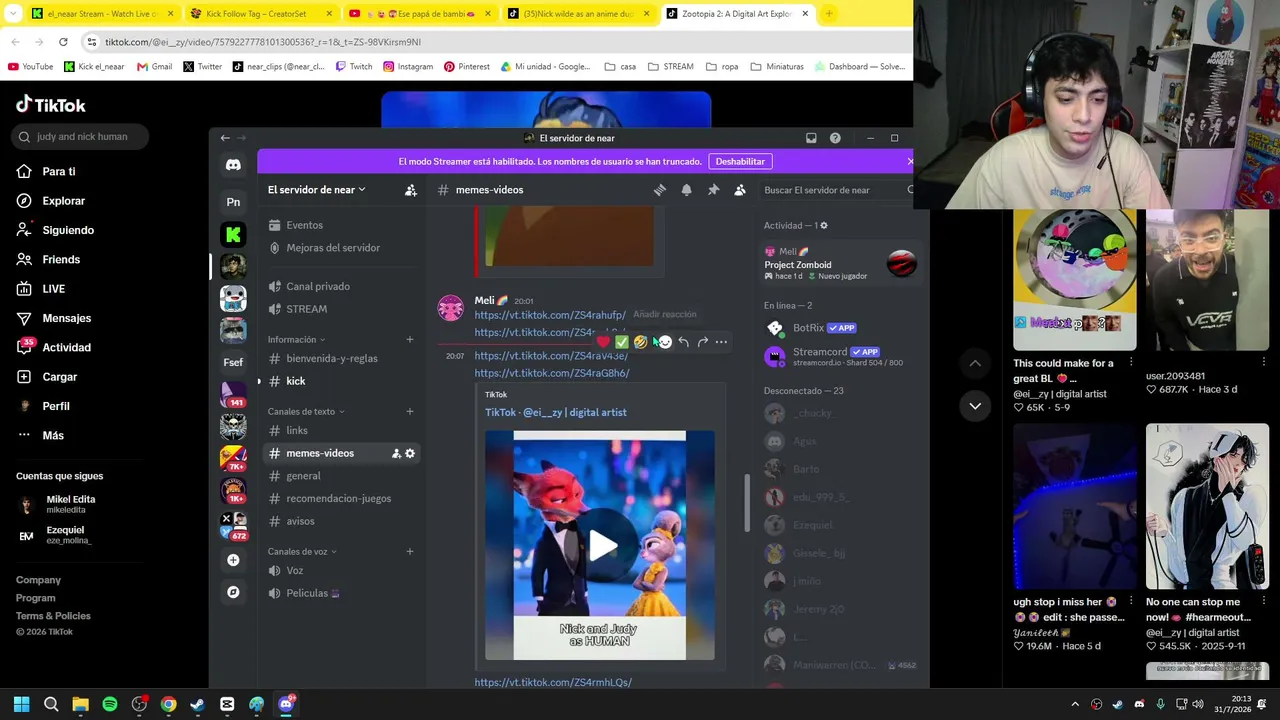Open Discord server discovery compass icon
This screenshot has height=720, width=1280.
coord(233,592)
